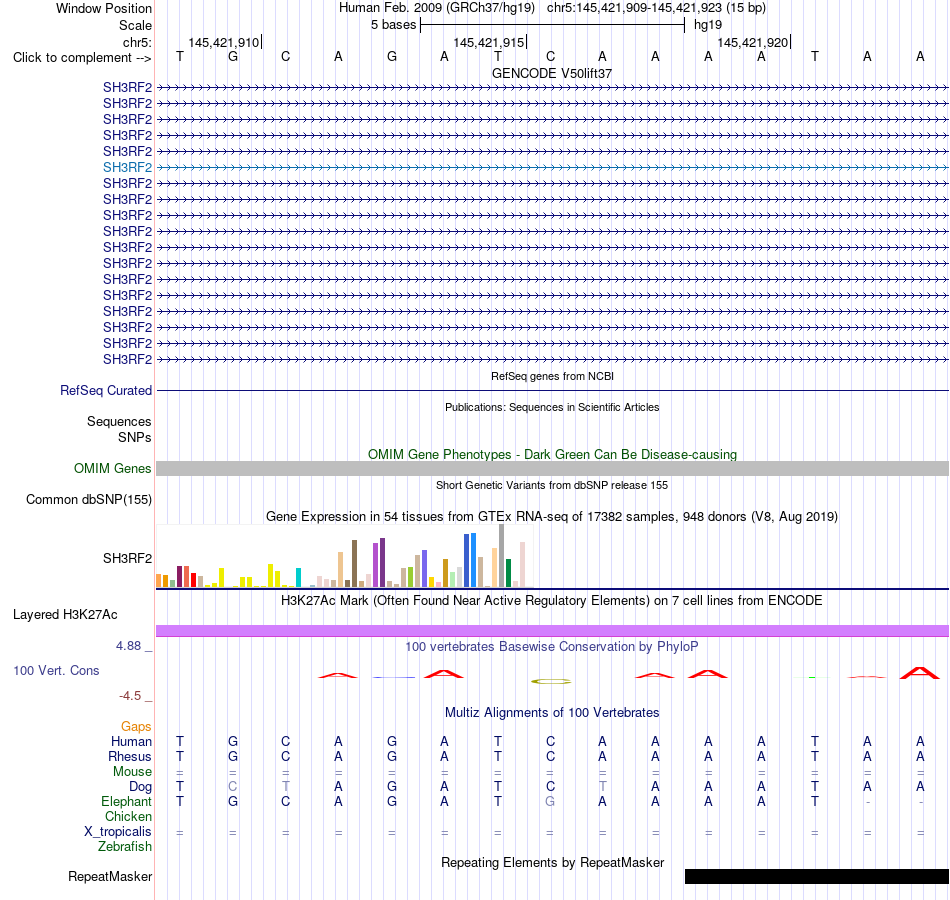
Task: Click the Chicken alignment row label
Action: tap(128, 816)
